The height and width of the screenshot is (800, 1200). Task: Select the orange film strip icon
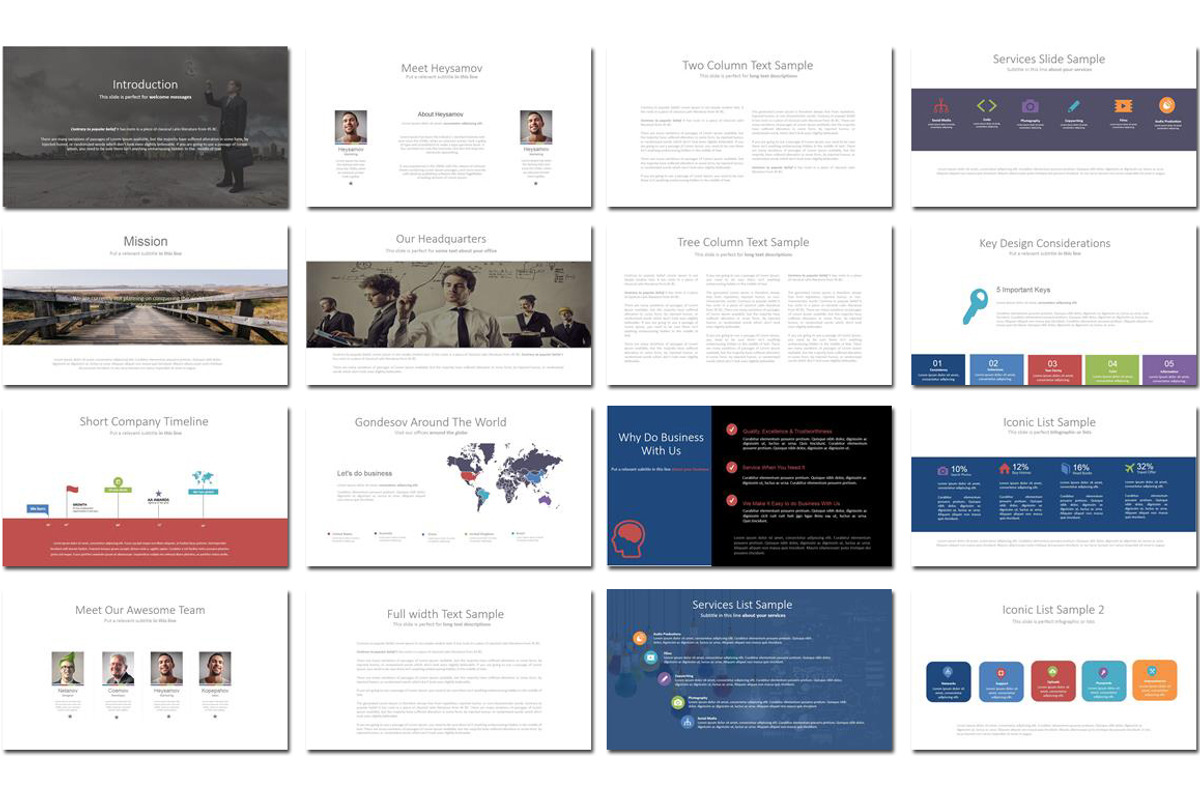tap(1122, 106)
